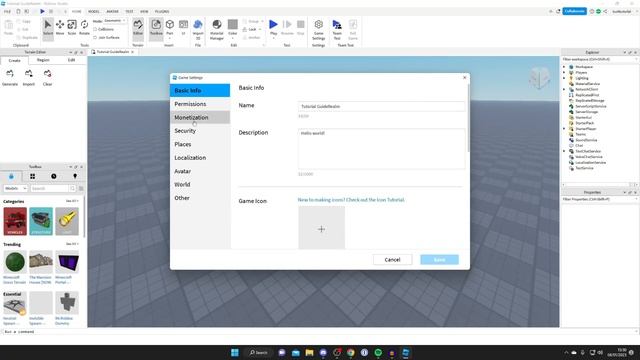Insert a Part from the ribbon
Viewport: 640px width, 360px height.
point(170,28)
